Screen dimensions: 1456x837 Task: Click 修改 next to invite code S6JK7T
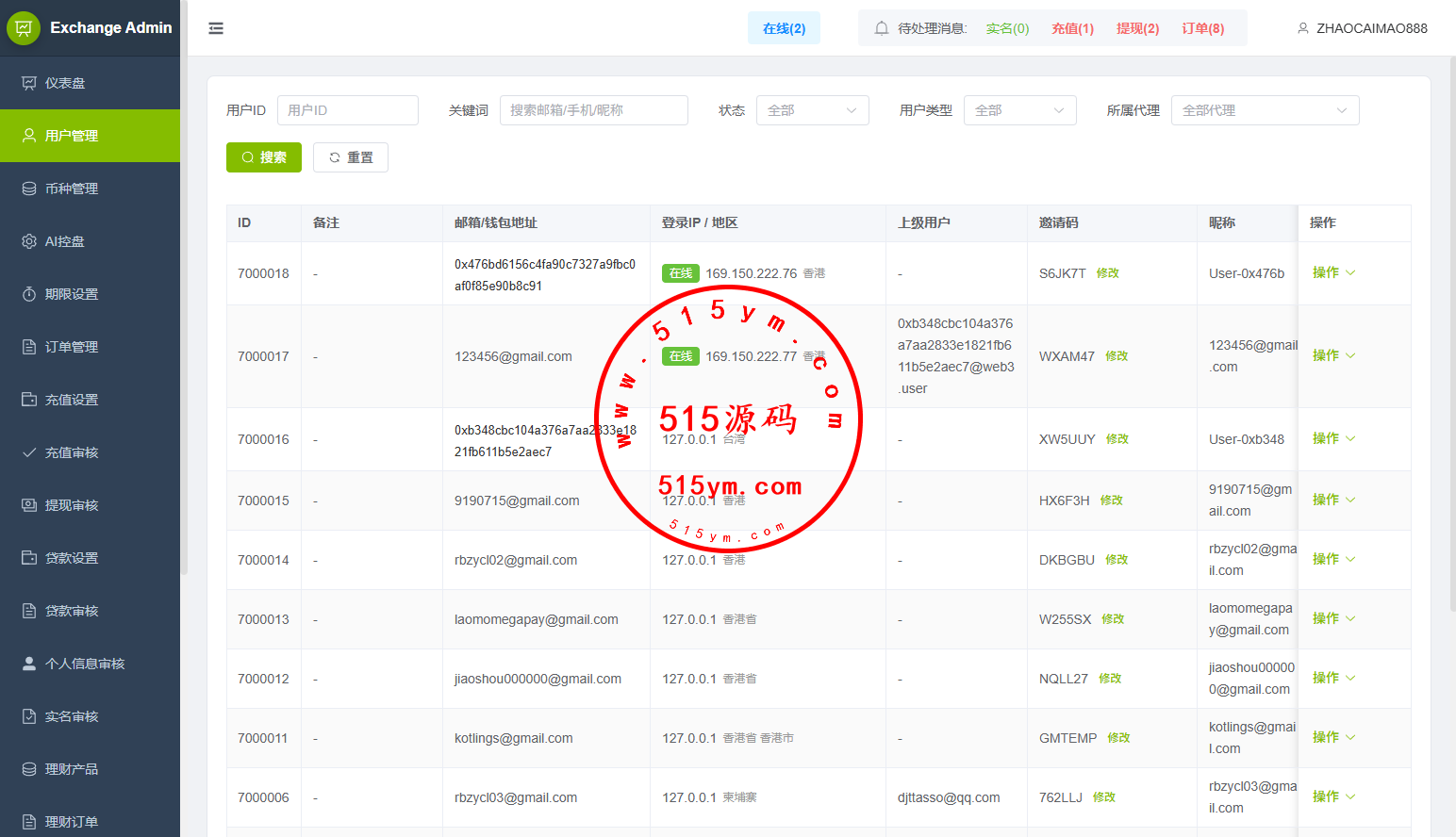tap(1107, 273)
